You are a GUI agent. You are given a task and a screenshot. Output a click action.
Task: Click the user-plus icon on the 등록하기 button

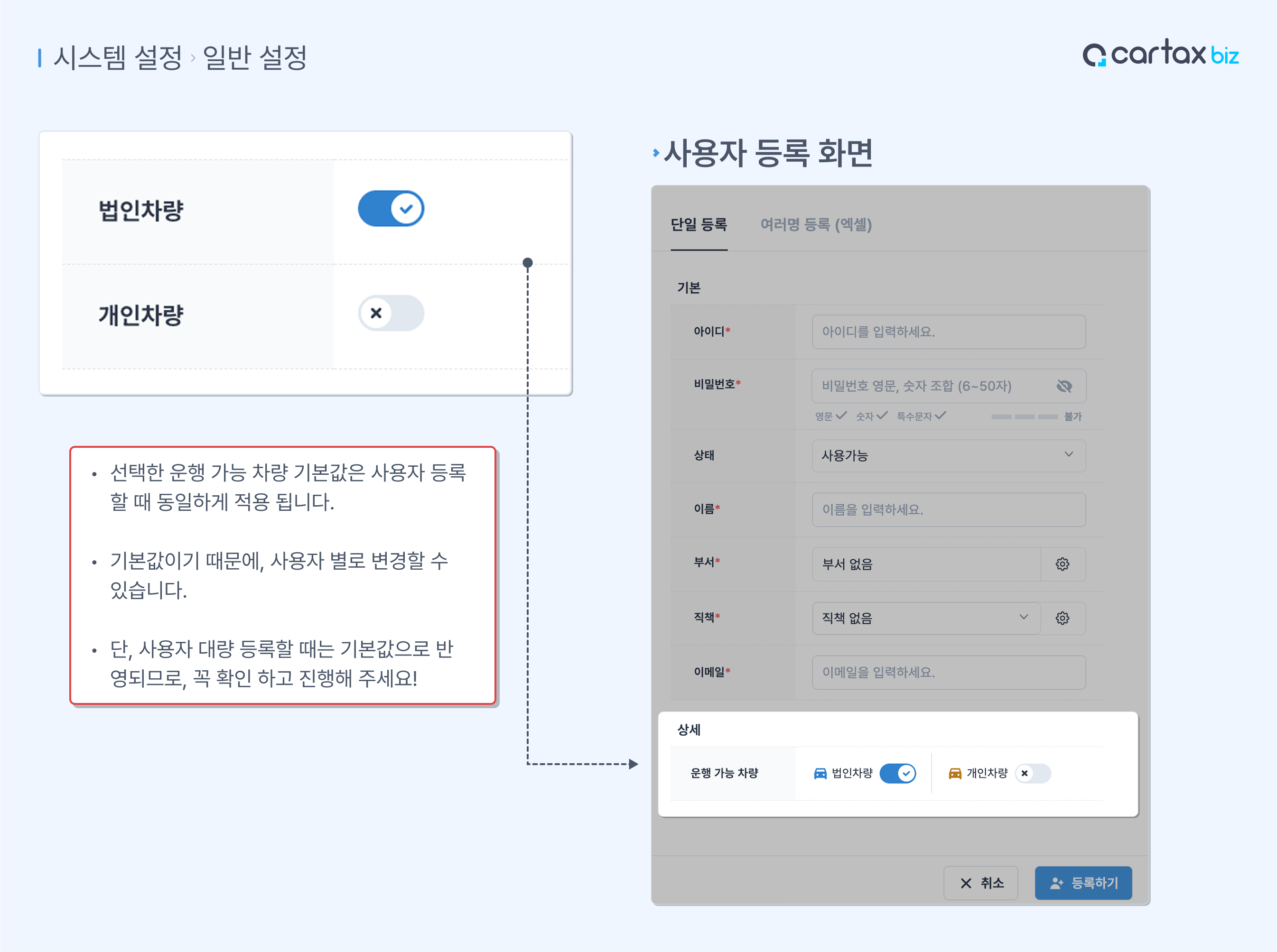click(x=1056, y=883)
